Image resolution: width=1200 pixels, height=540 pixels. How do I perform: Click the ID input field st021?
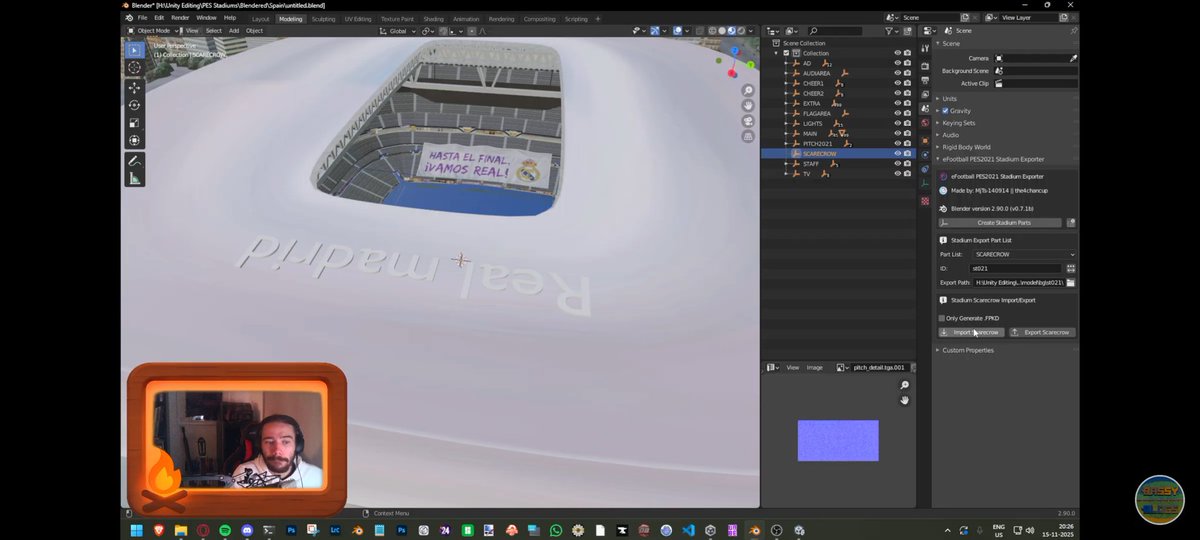(x=1016, y=268)
